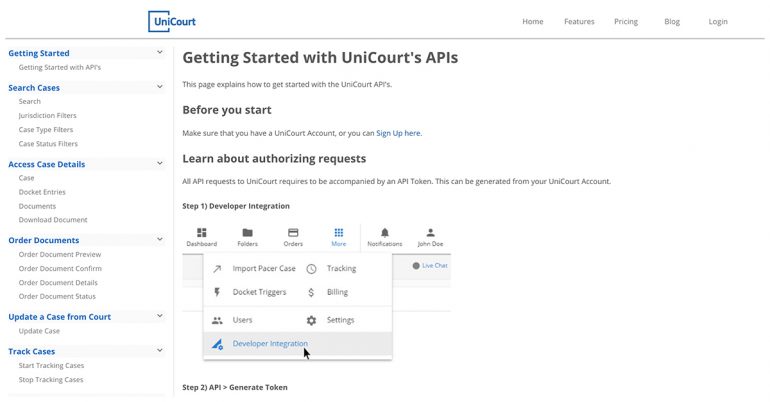Click the Step 1) Developer Integration text

click(236, 206)
